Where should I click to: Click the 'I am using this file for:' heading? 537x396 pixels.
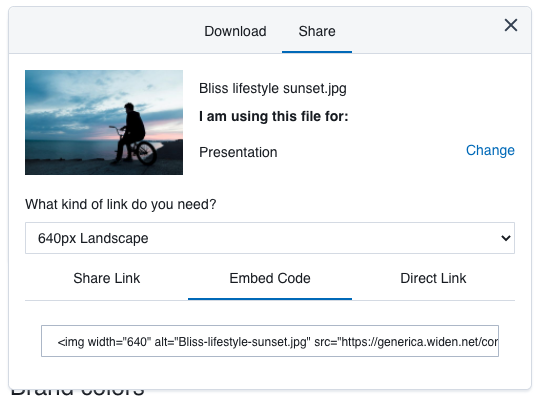(x=274, y=116)
